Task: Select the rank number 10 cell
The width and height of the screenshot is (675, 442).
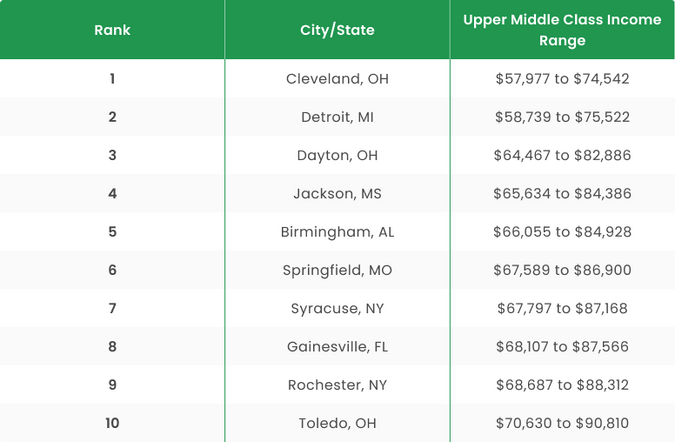Action: tap(112, 423)
